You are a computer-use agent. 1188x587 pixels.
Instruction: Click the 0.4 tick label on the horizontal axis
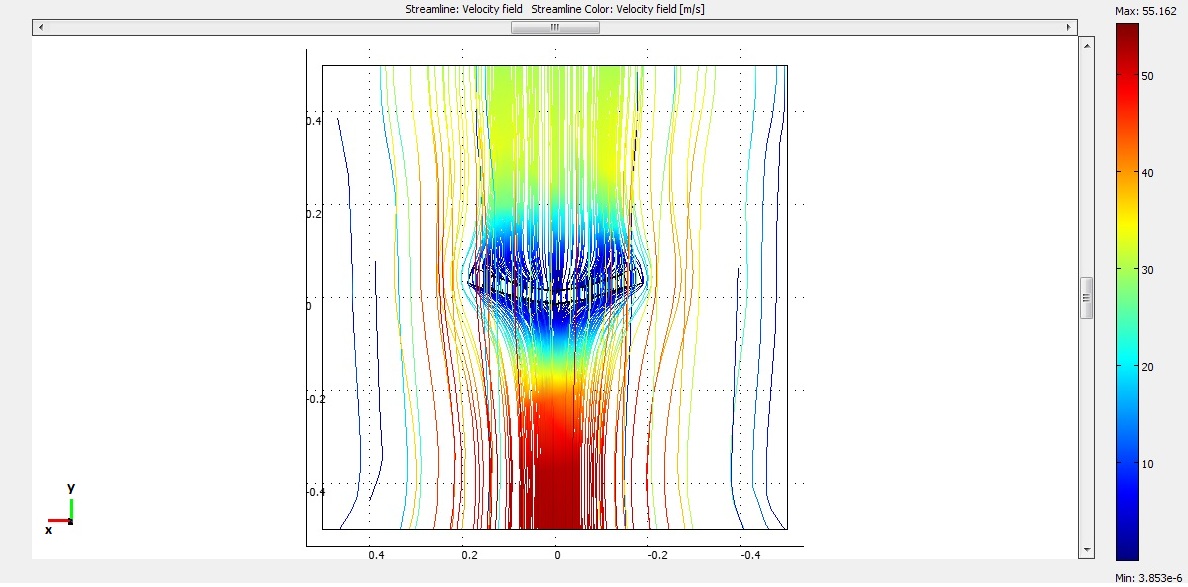pyautogui.click(x=376, y=555)
